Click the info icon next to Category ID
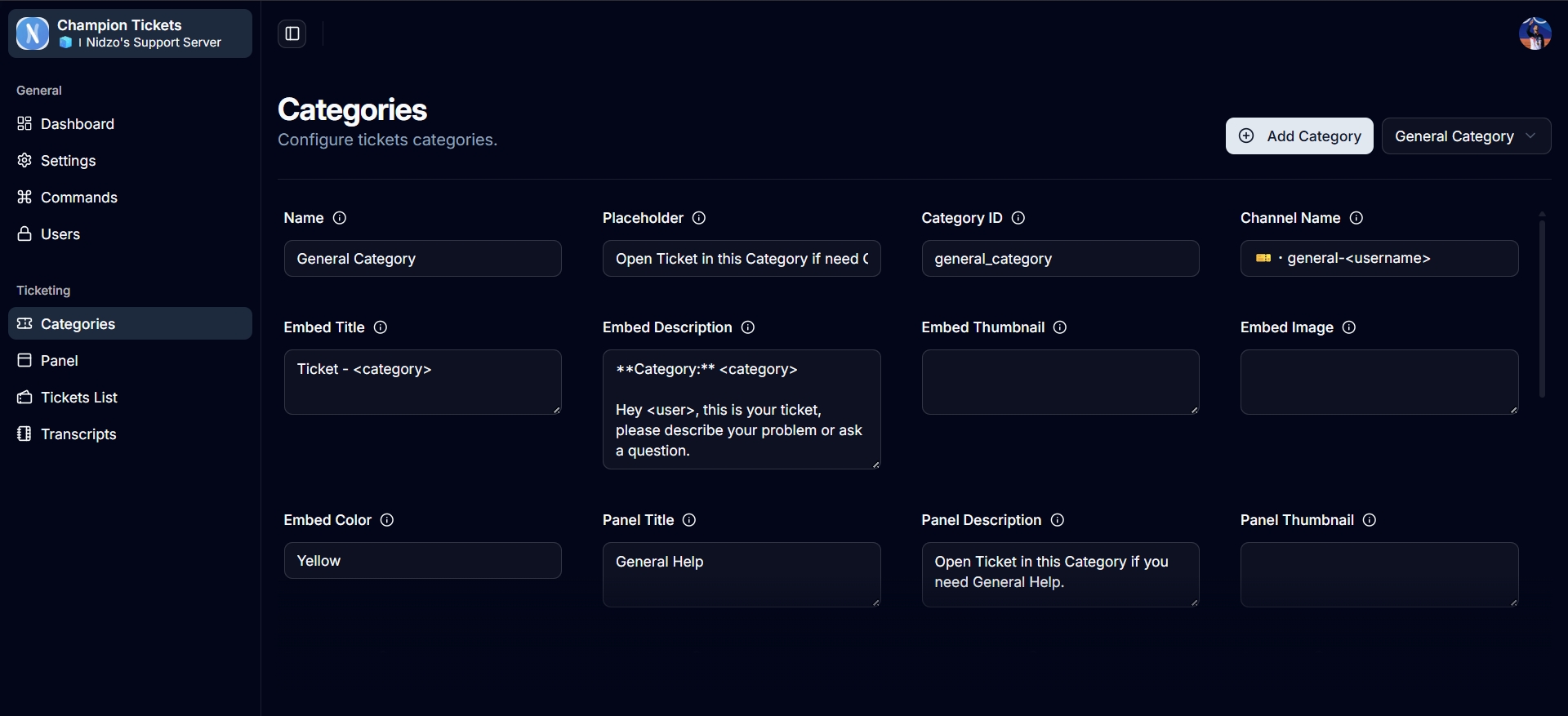 coord(1018,218)
